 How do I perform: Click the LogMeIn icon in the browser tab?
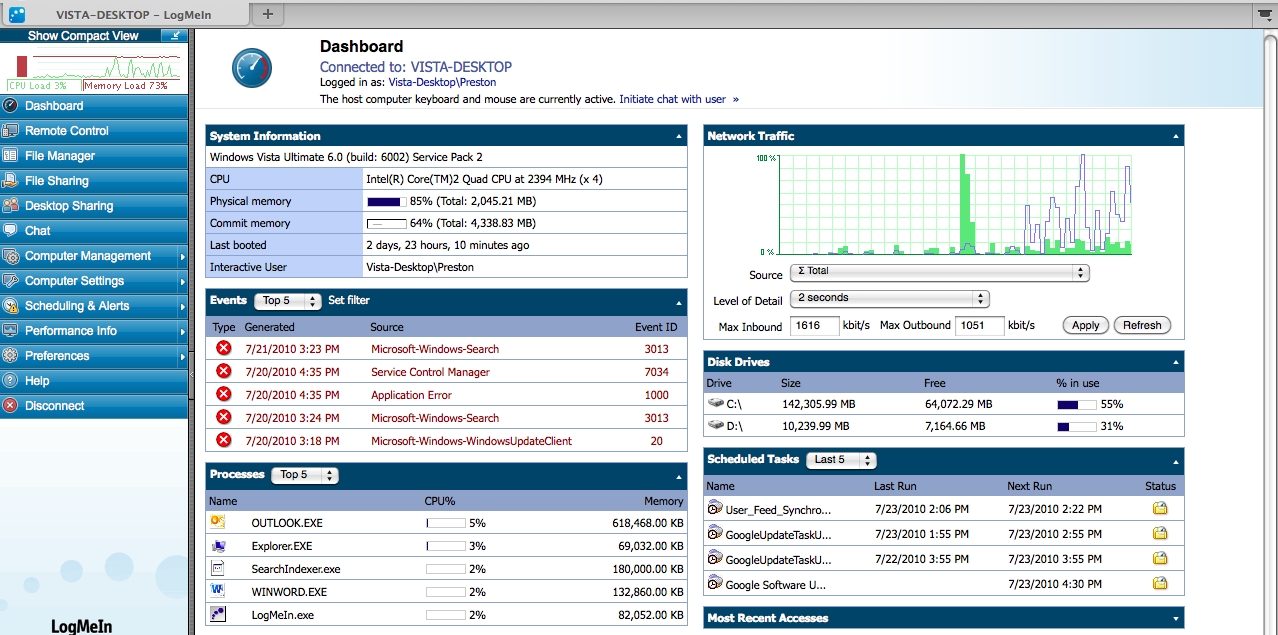[x=17, y=14]
